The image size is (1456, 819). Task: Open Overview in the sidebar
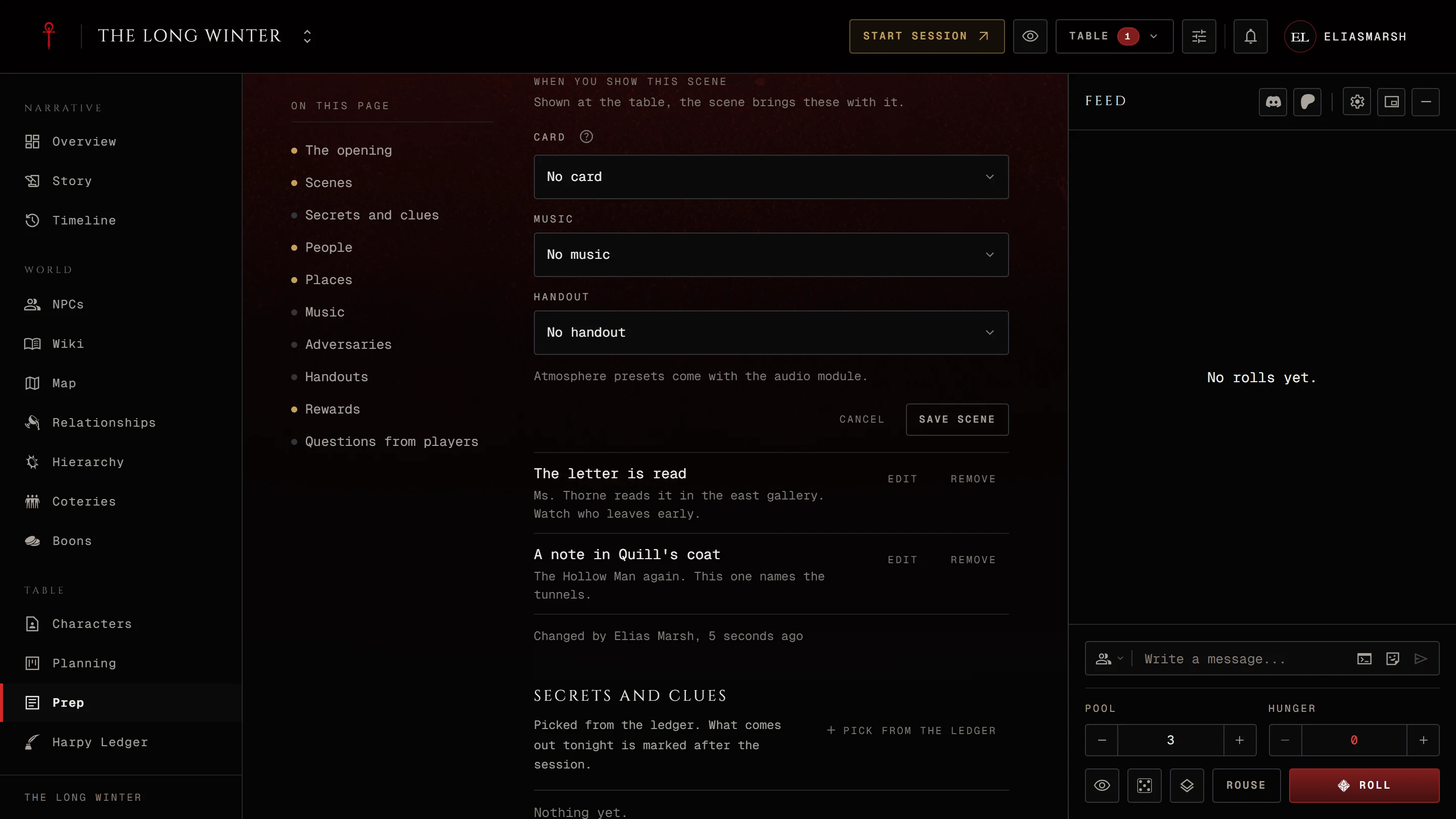click(121, 142)
